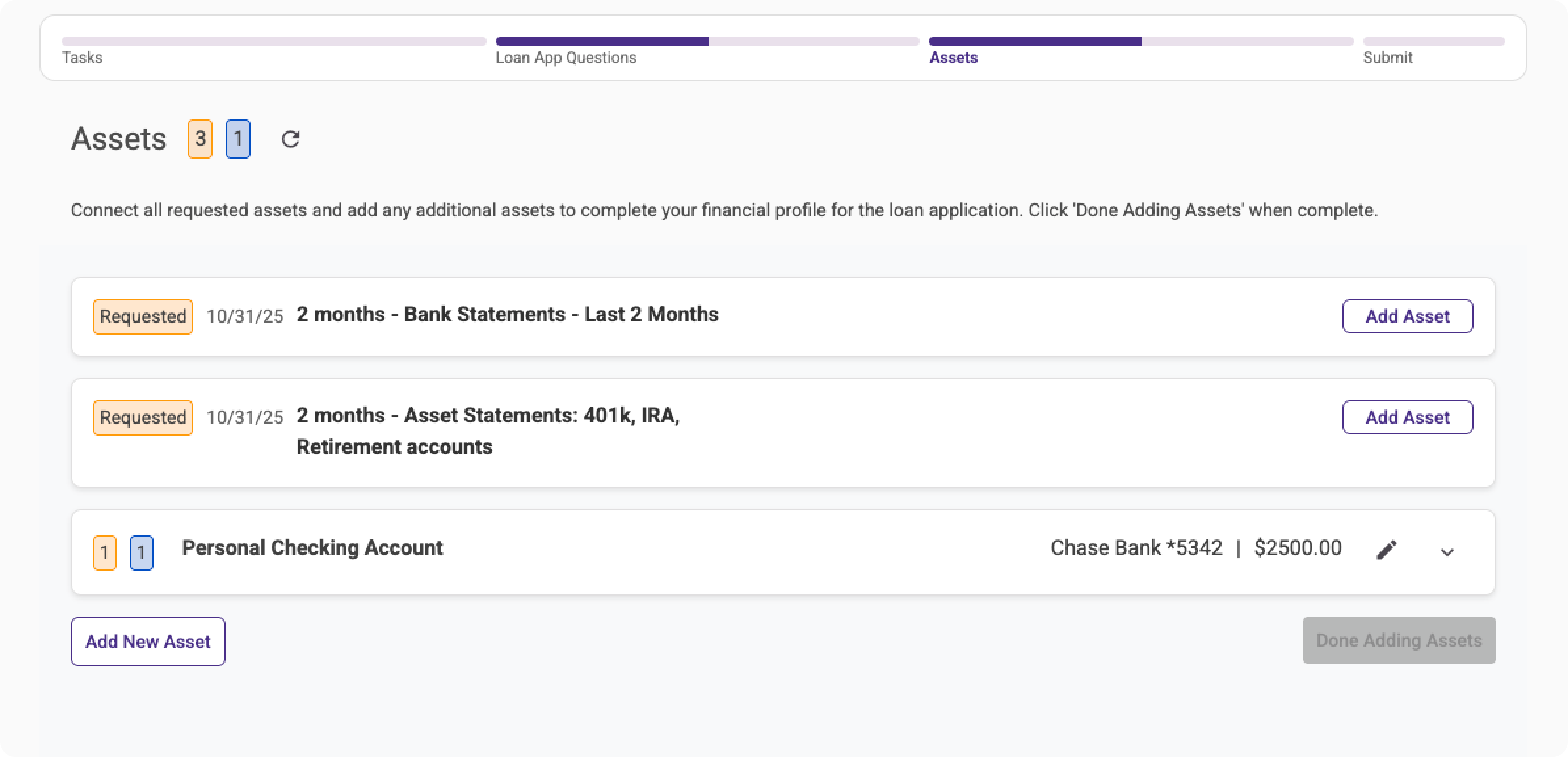Open the Loan App Questions step
Viewport: 1568px width, 757px height.
pyautogui.click(x=566, y=58)
